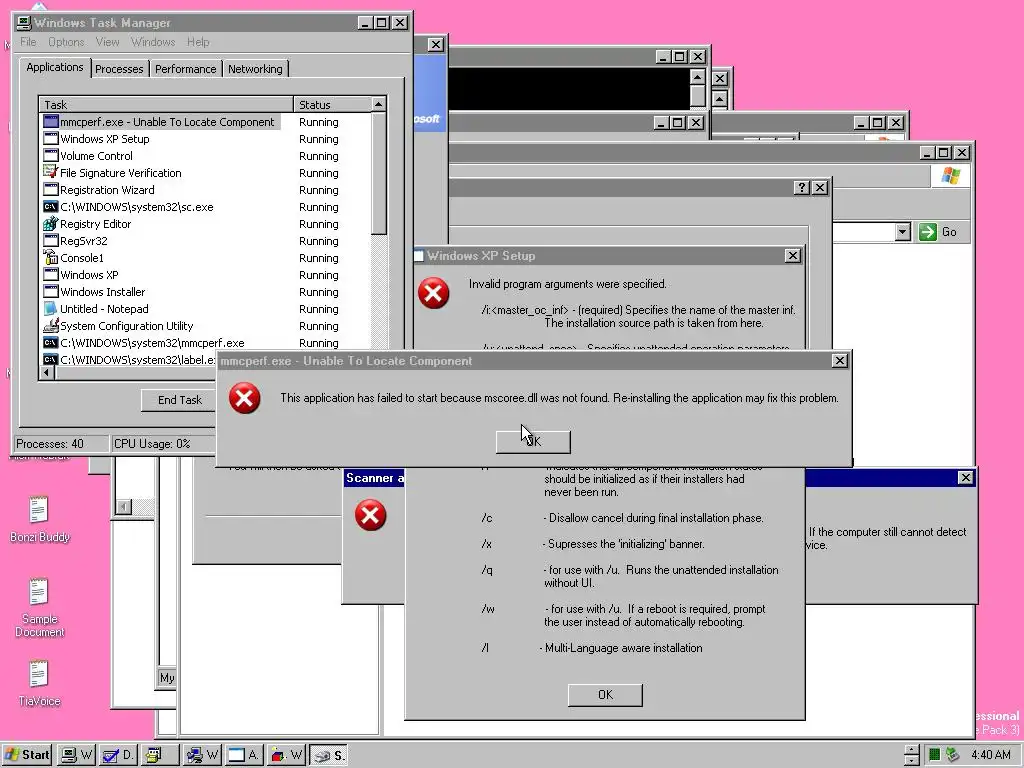Click the End Task button
Screen dimensions: 1024x768
180,400
